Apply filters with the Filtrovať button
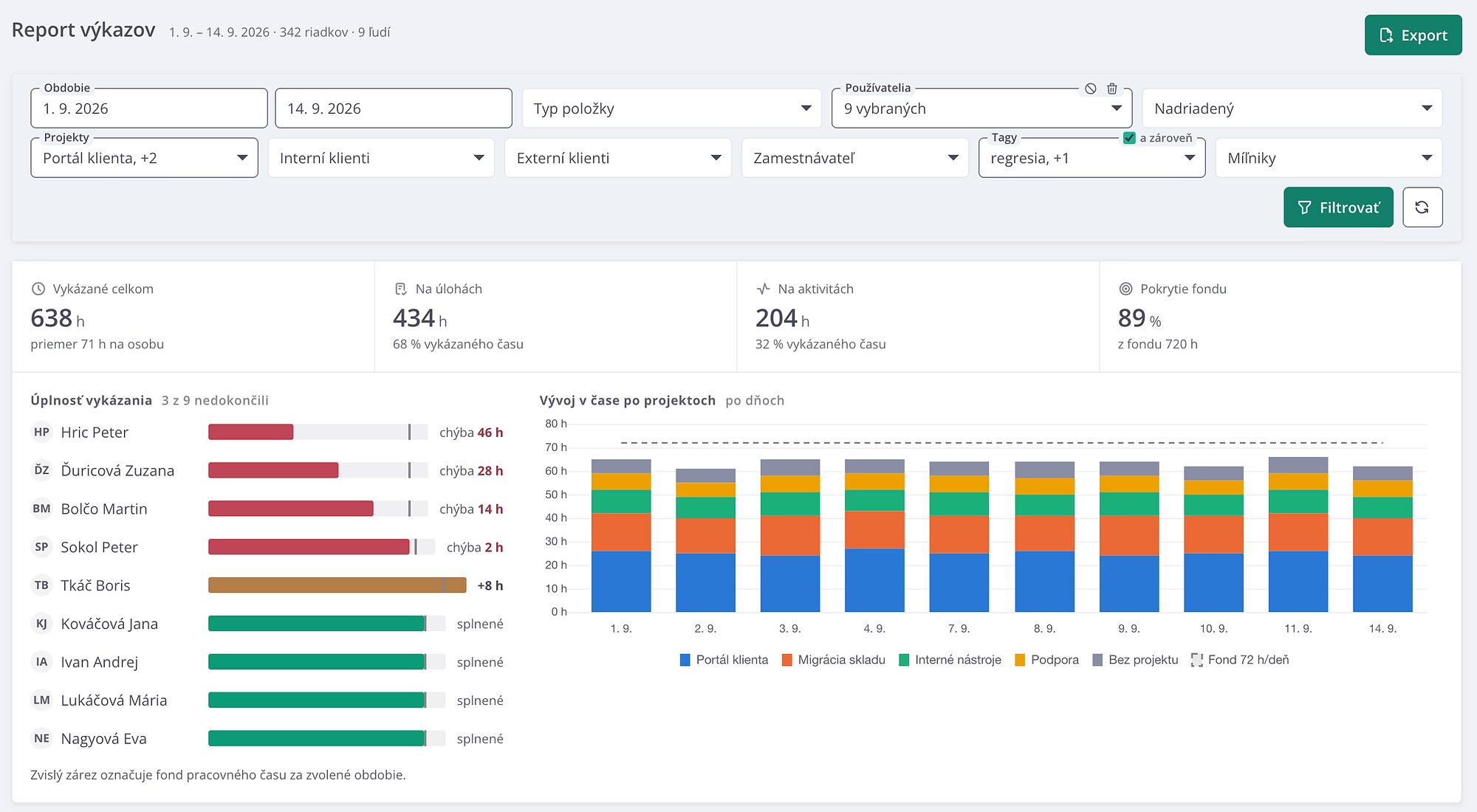 (x=1338, y=207)
